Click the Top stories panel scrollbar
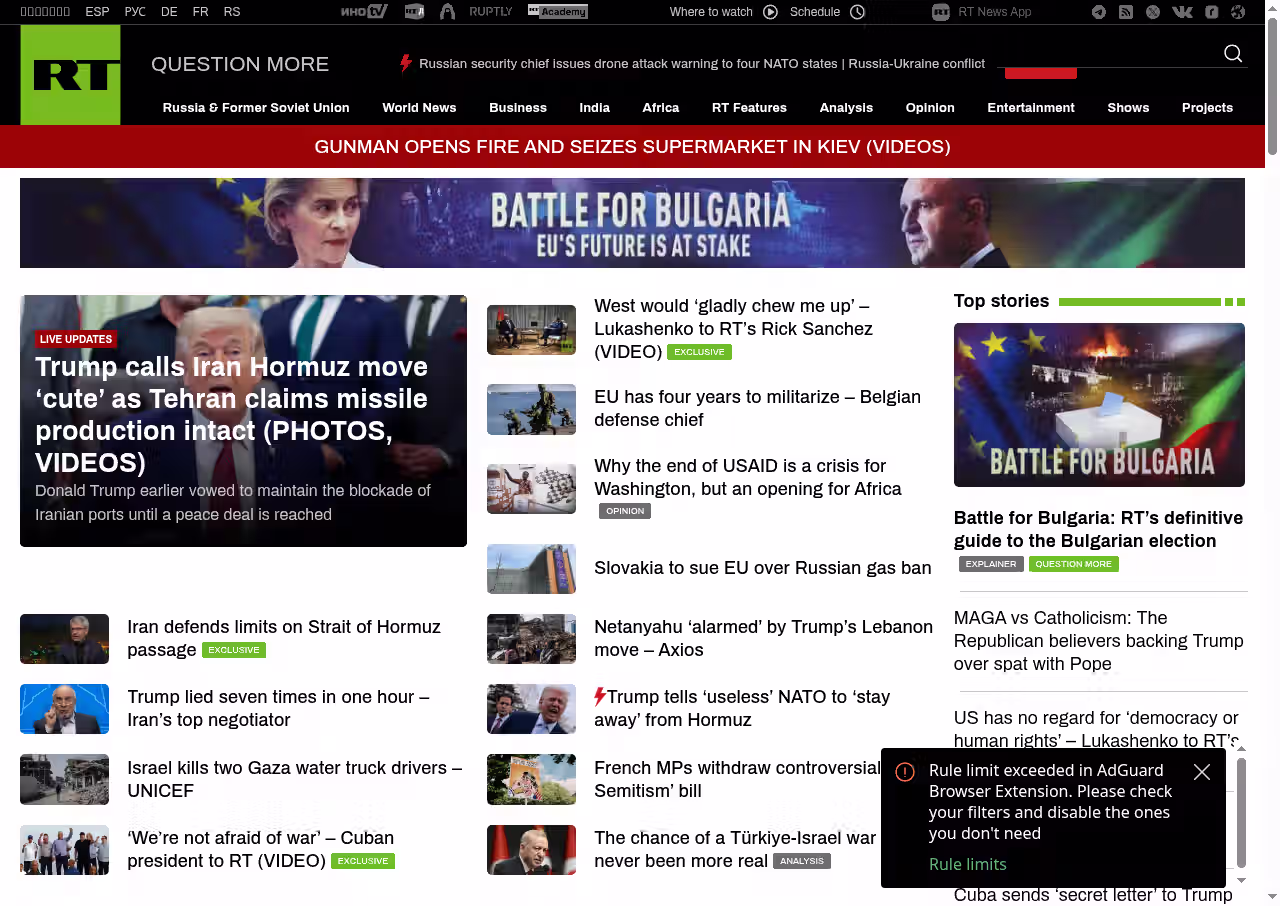The width and height of the screenshot is (1280, 906). pos(1241,812)
